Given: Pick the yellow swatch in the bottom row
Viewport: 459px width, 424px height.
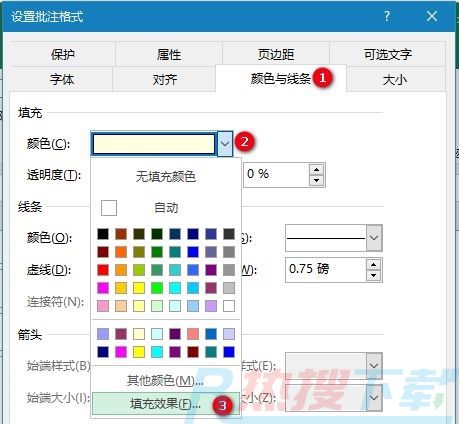Looking at the screenshot, I should coord(139,352).
